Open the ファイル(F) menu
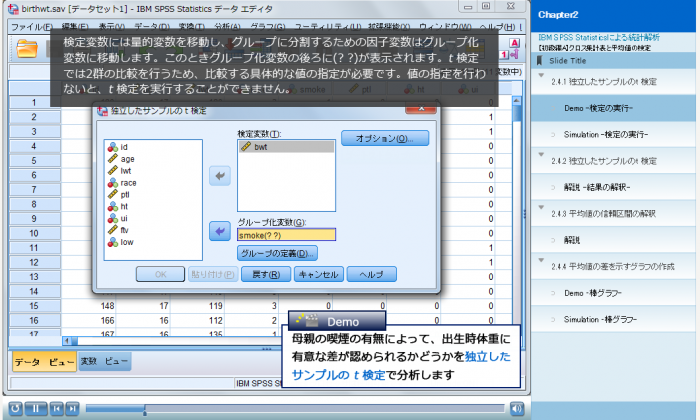Image resolution: width=700 pixels, height=420 pixels. [x=31, y=27]
